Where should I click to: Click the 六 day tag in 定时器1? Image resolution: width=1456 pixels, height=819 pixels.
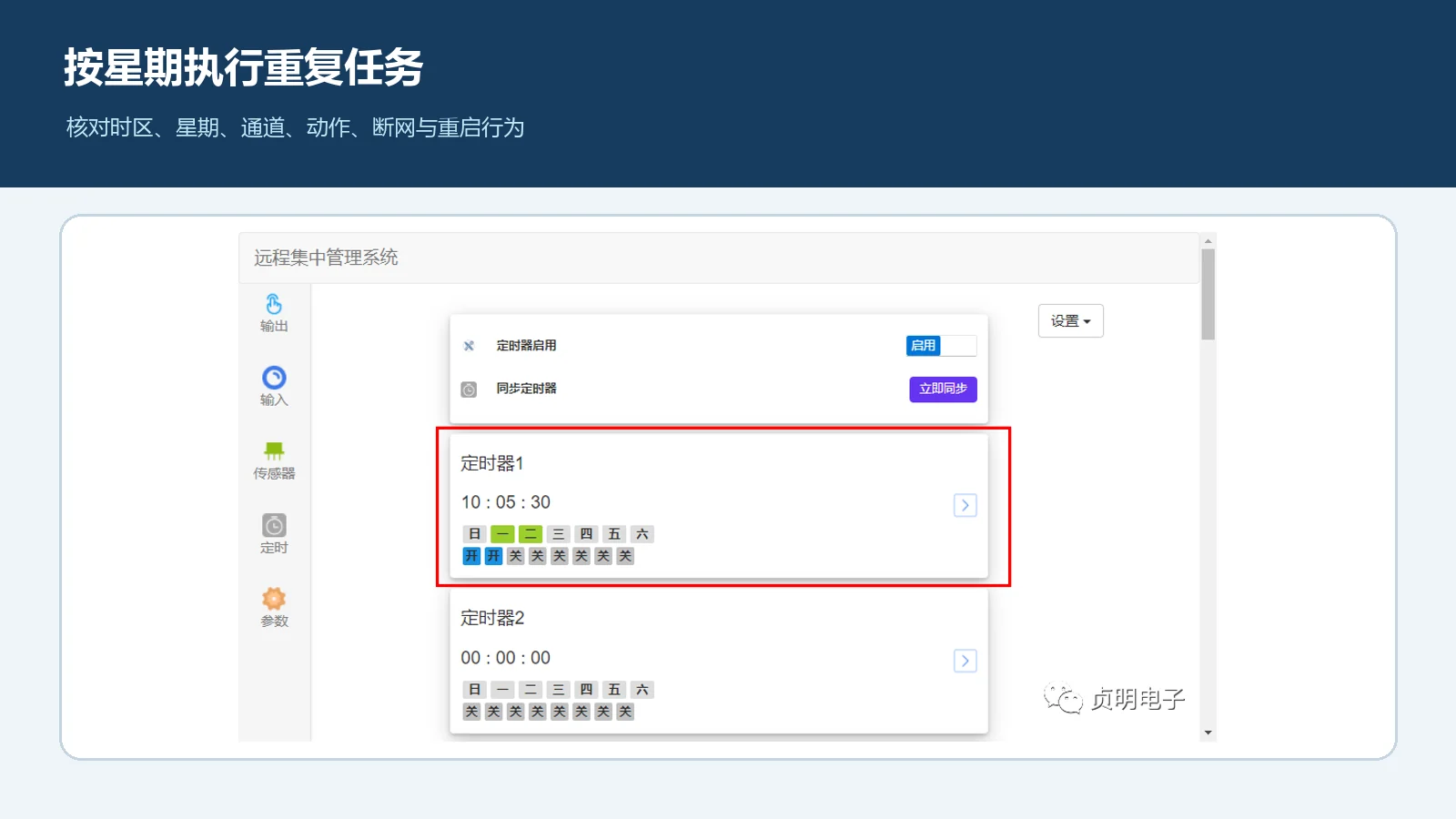(x=642, y=534)
